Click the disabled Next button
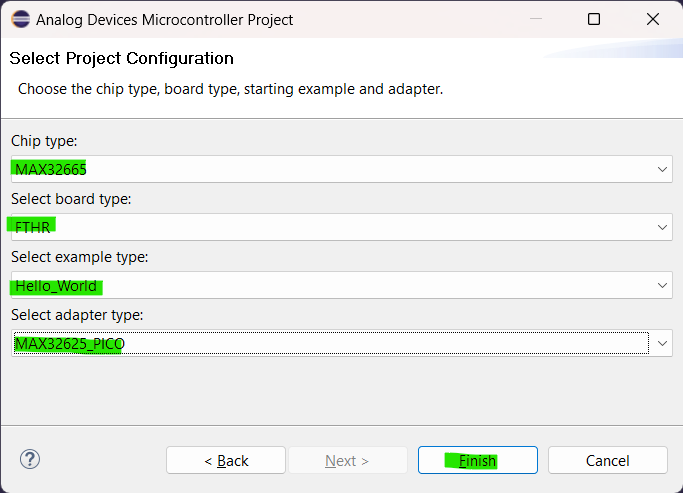Screen dimensions: 683x493 347,460
